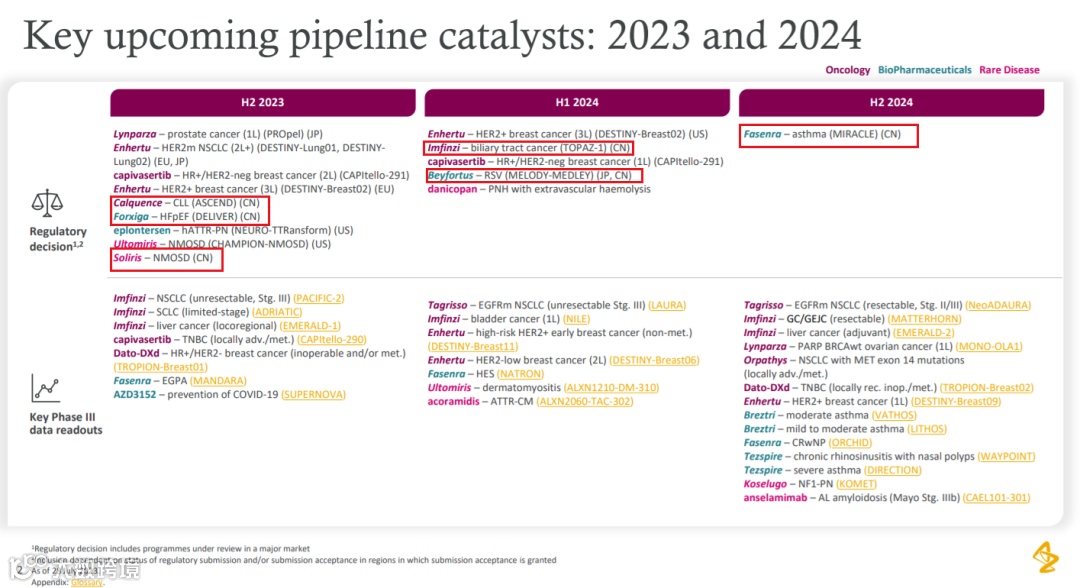Open the EMERALD-2 trial link
This screenshot has height=588, width=1080.
924,333
